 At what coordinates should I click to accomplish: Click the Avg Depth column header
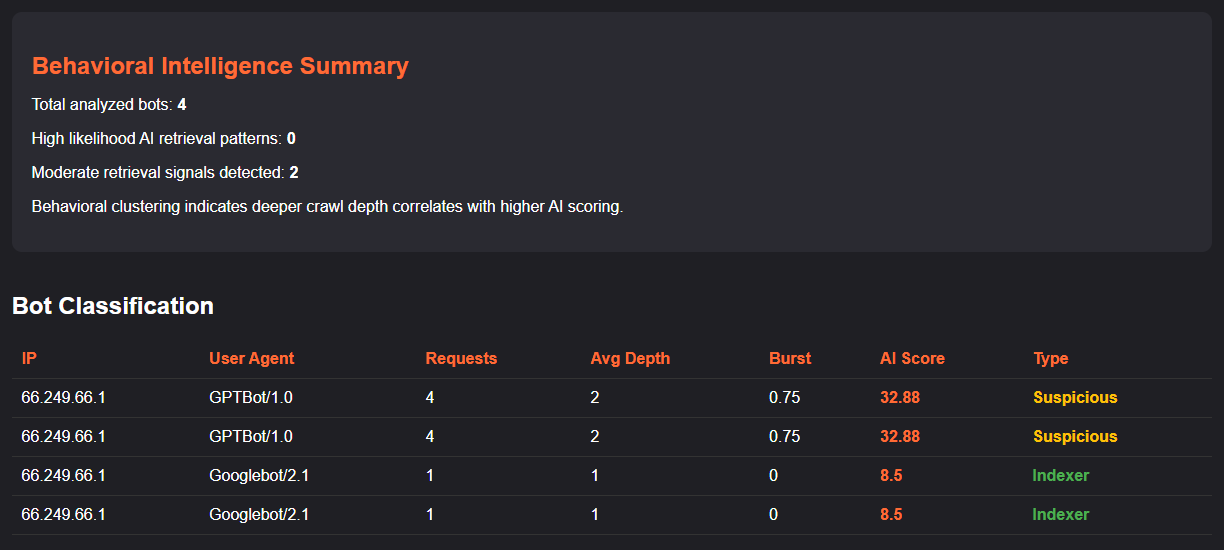tap(630, 358)
